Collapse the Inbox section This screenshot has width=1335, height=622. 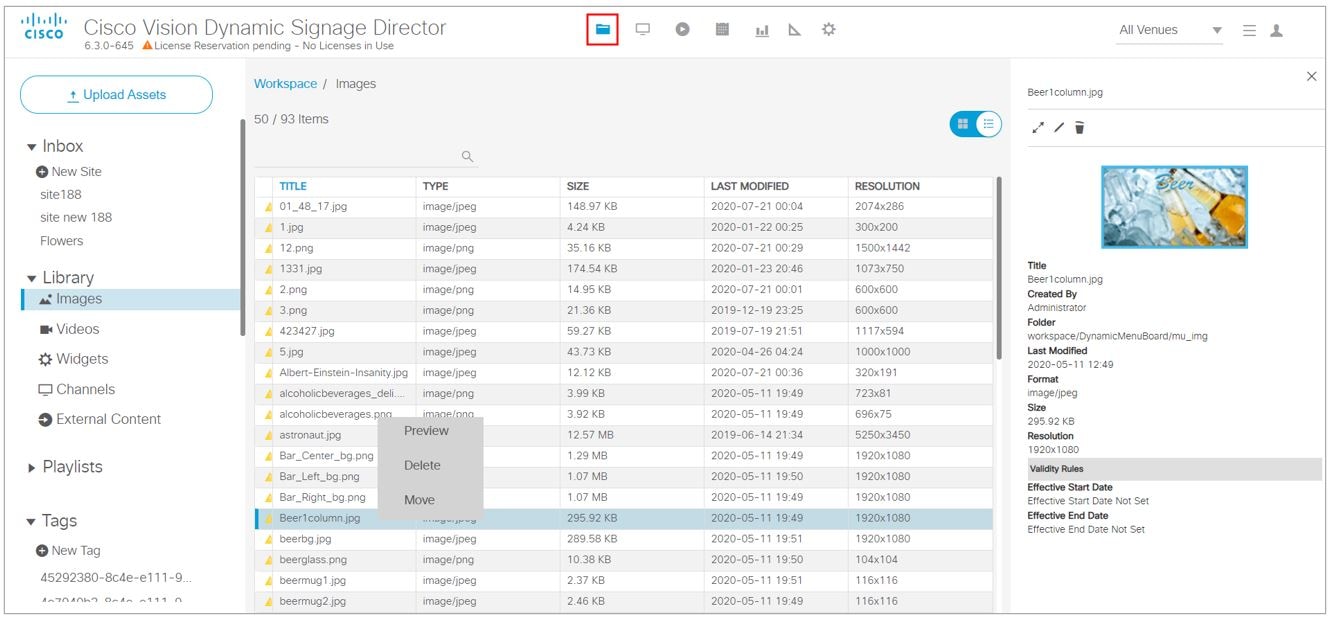point(32,147)
